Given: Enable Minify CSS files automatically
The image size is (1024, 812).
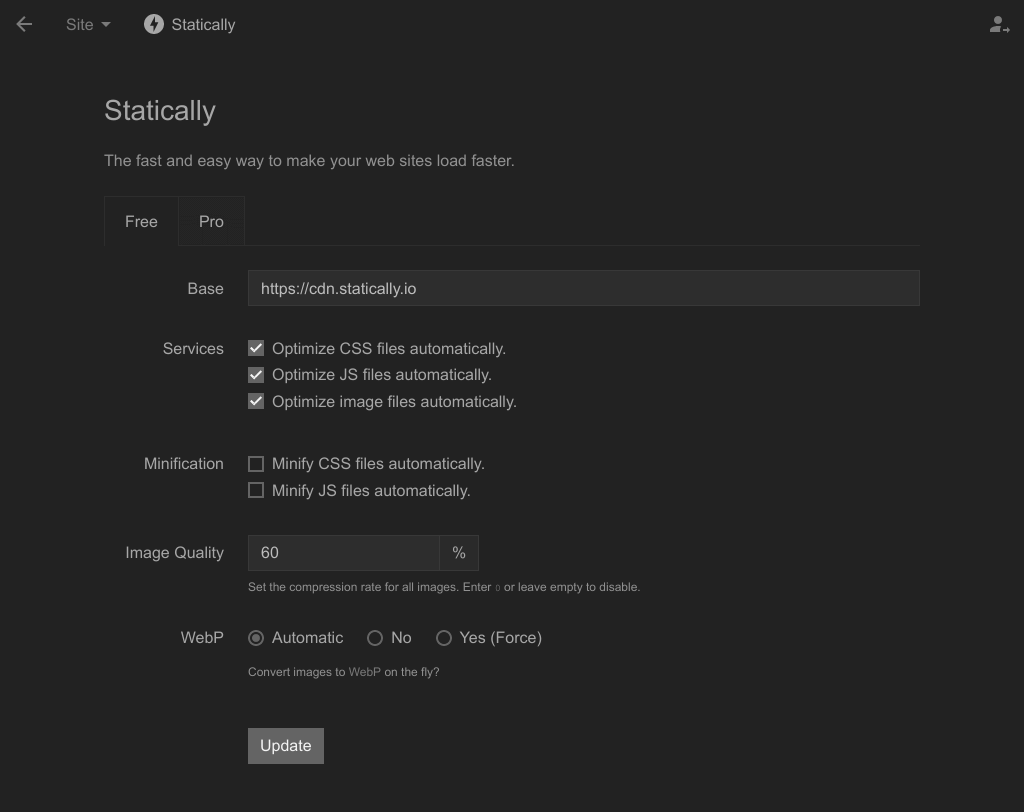Looking at the screenshot, I should [x=256, y=464].
